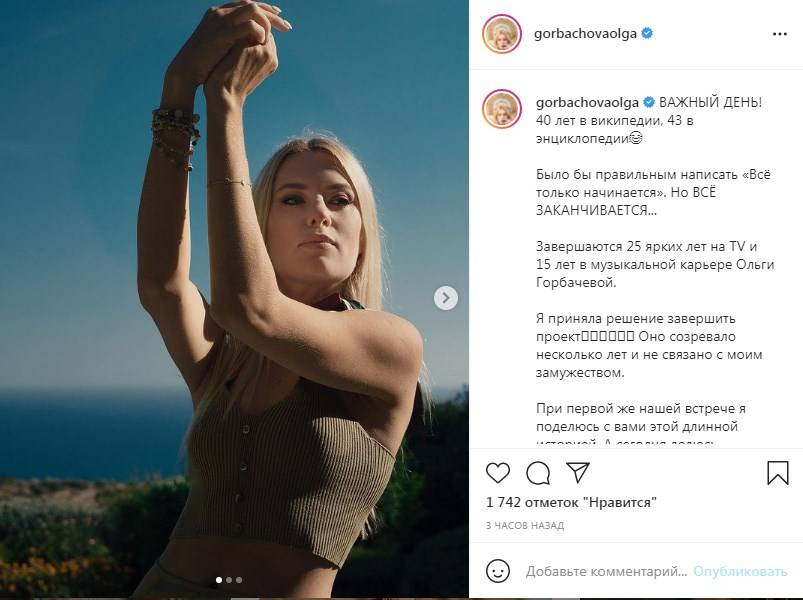Save the post with the bookmark icon
The height and width of the screenshot is (600, 803).
click(778, 473)
